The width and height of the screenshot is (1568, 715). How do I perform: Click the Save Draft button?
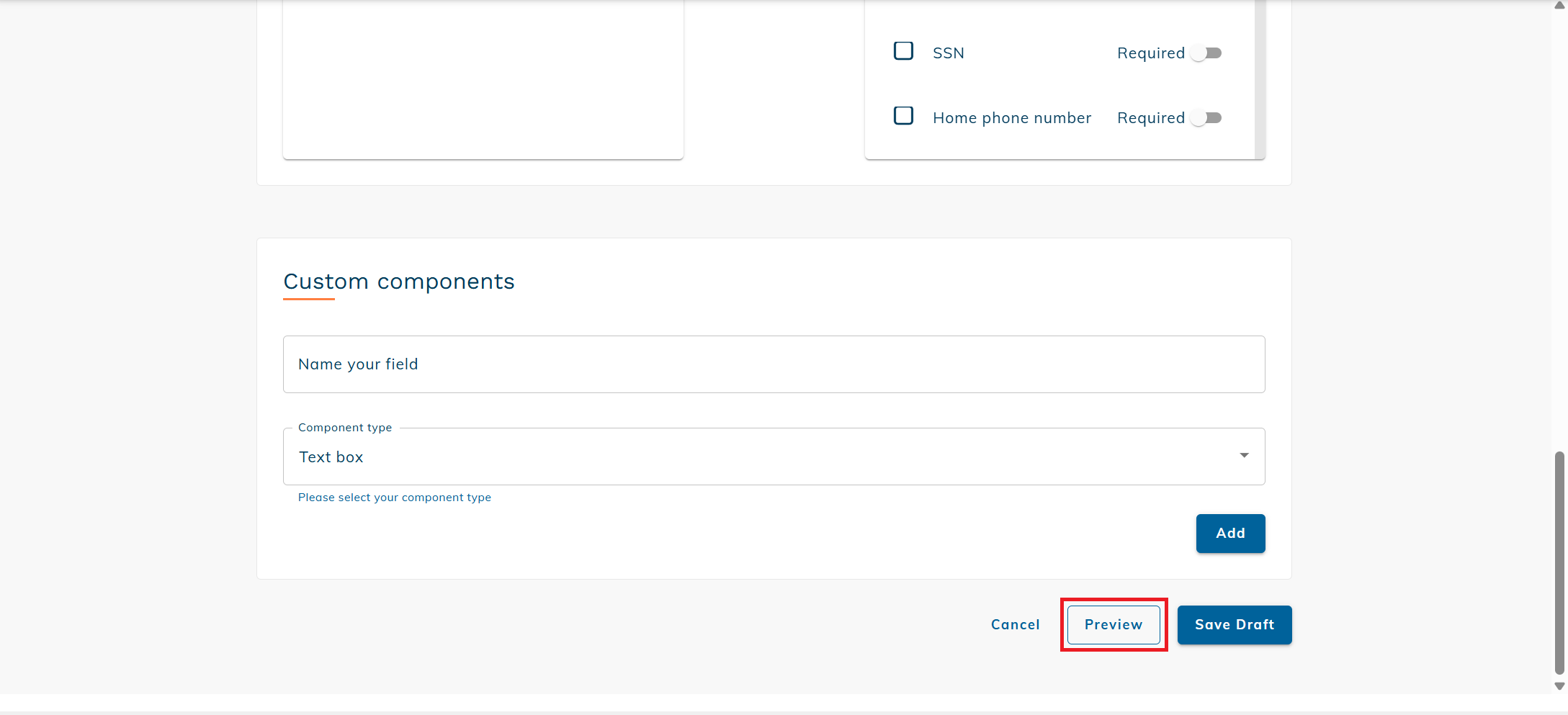tap(1234, 624)
